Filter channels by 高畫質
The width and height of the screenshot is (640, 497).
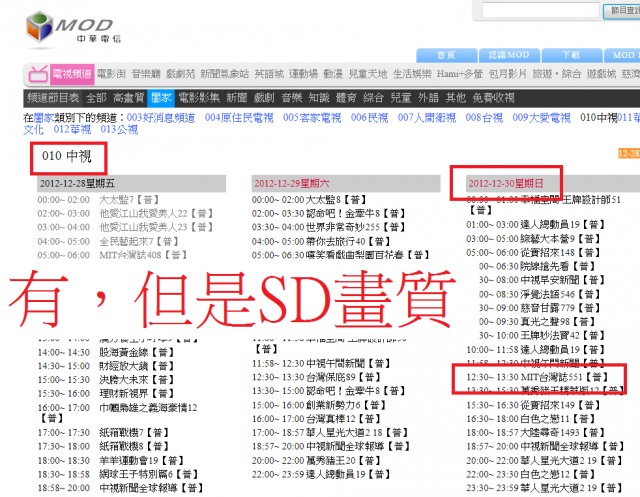coord(129,98)
